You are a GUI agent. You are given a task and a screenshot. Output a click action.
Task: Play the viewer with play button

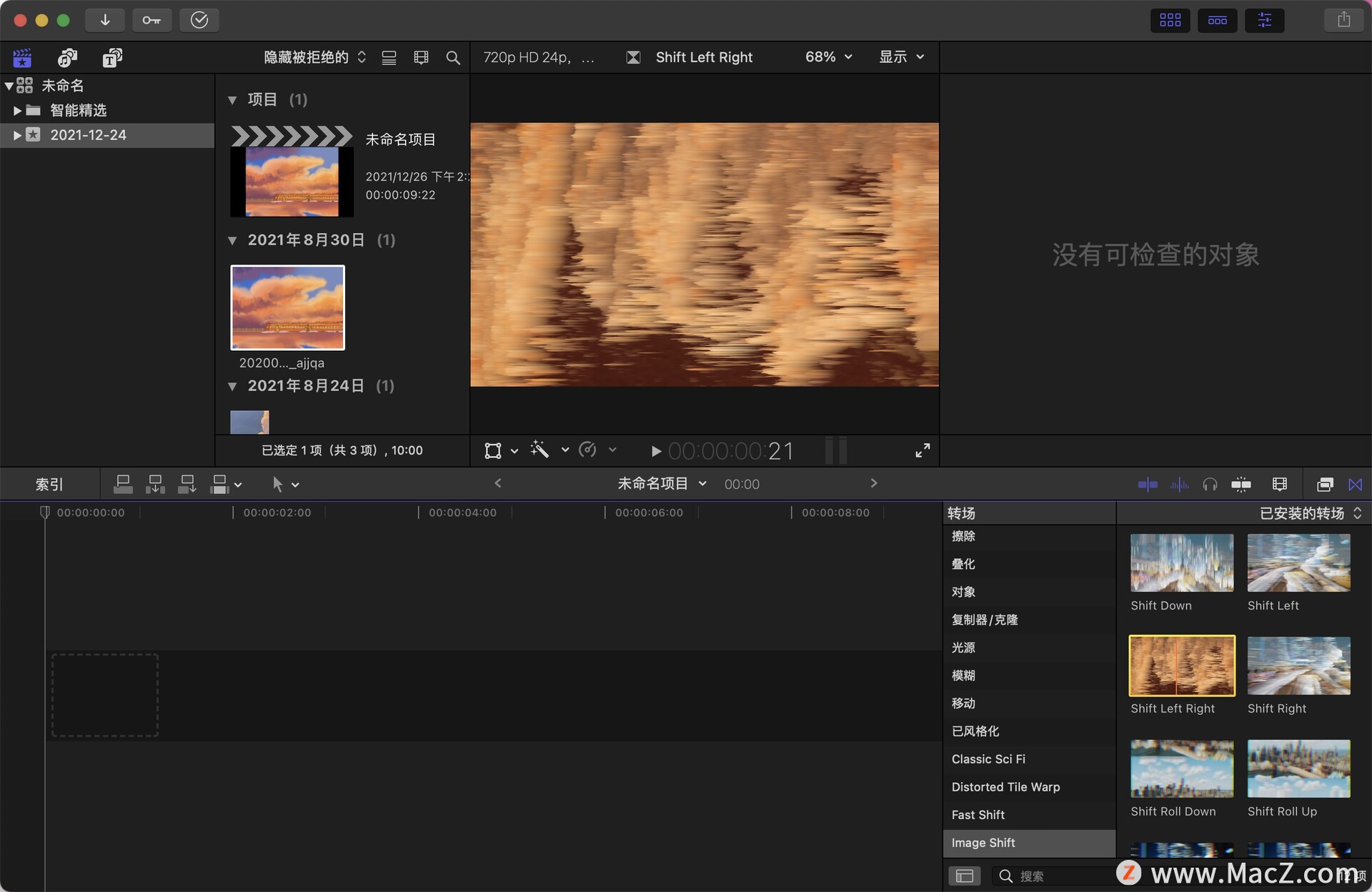click(x=656, y=451)
